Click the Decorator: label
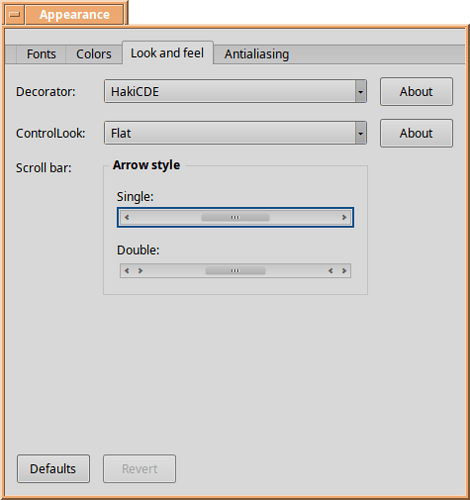The image size is (470, 500). click(x=46, y=91)
